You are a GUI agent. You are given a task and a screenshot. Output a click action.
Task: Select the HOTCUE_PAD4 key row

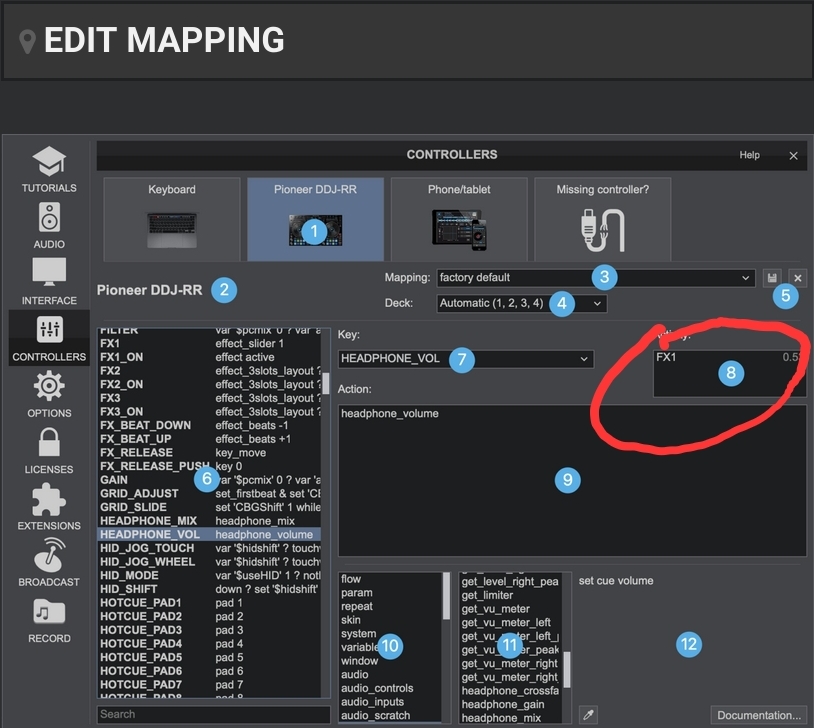(x=209, y=644)
